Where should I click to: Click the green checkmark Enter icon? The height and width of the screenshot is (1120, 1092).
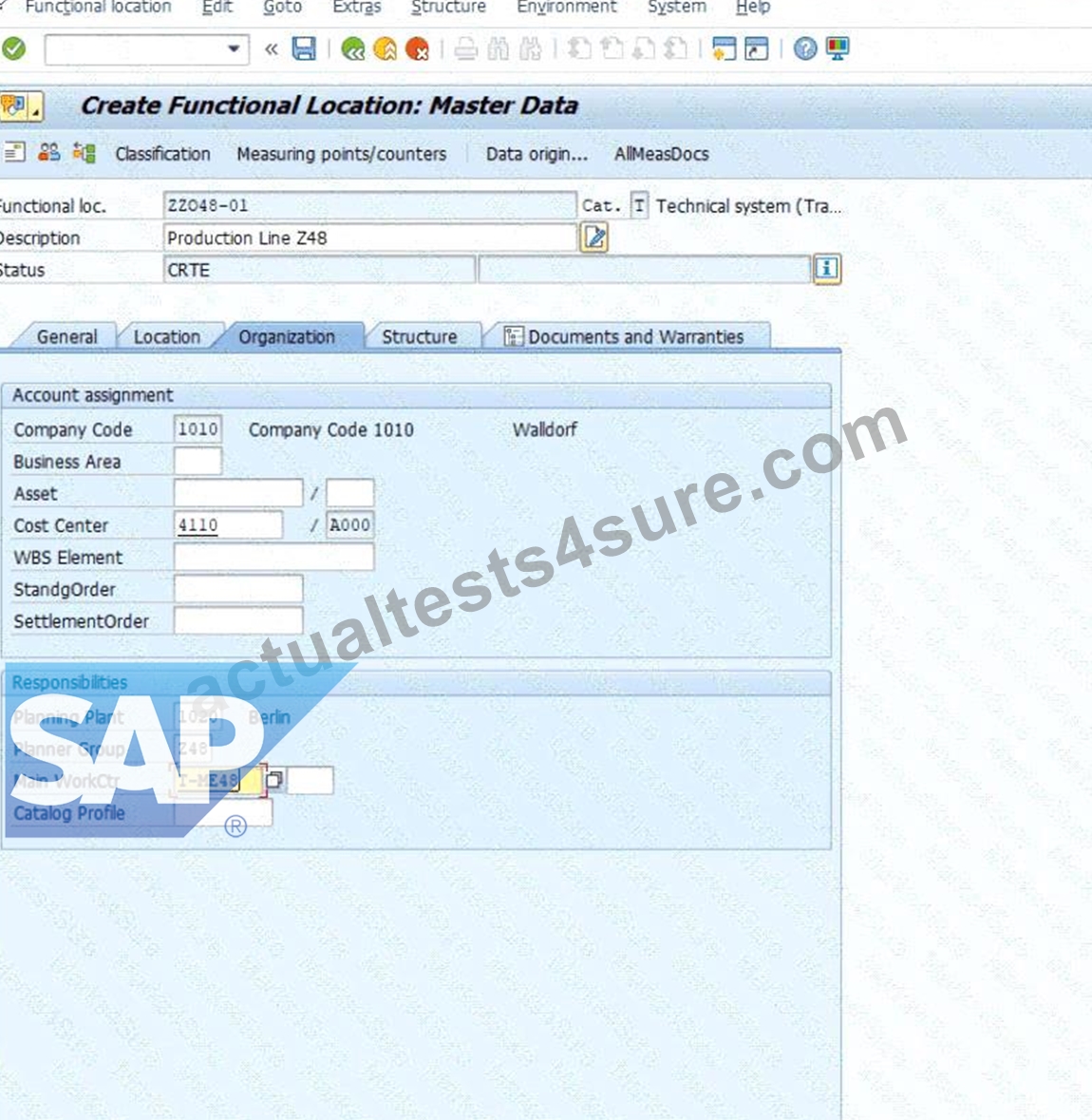coord(13,48)
